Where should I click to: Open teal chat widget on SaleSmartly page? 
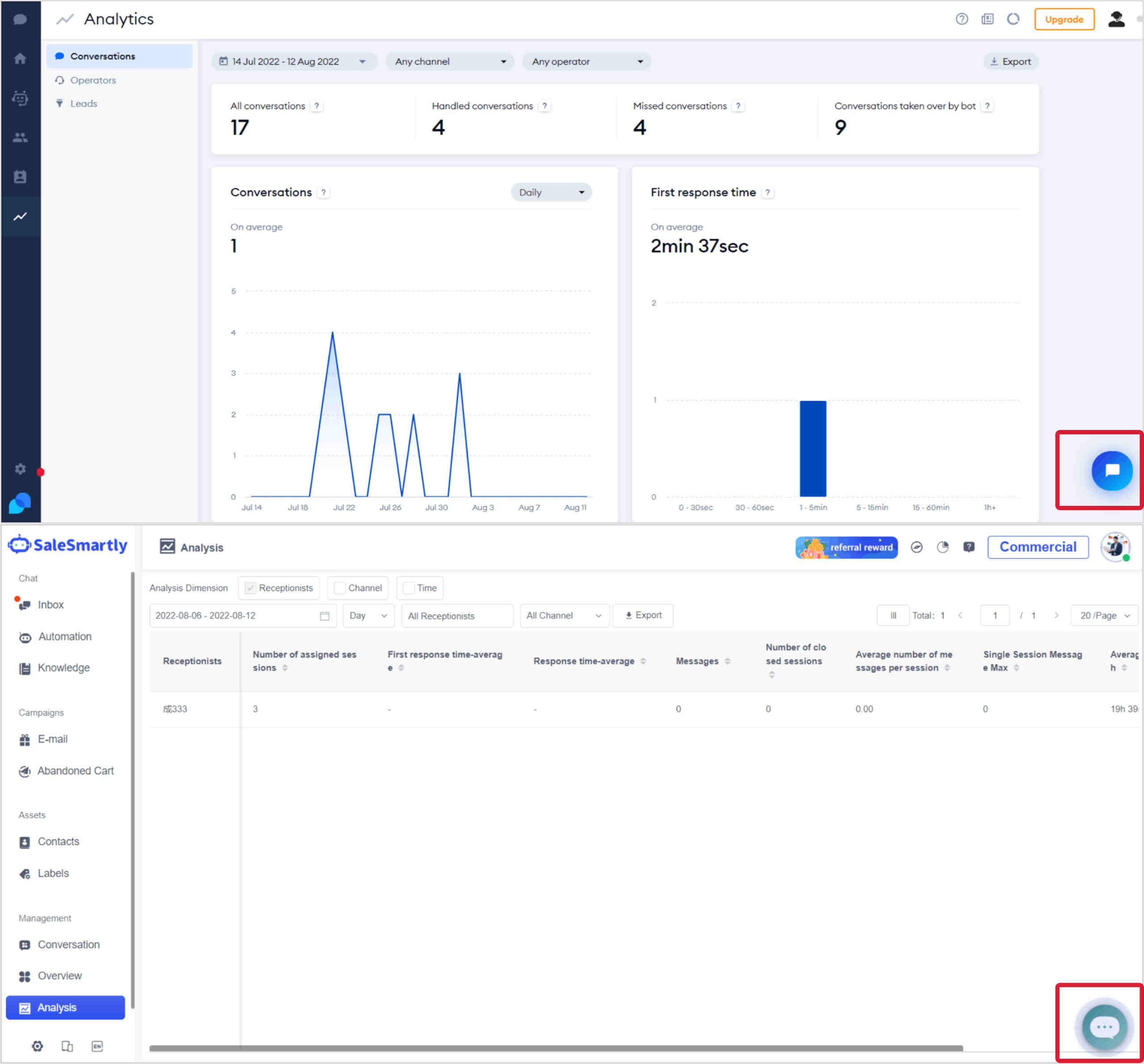pos(1104,1027)
